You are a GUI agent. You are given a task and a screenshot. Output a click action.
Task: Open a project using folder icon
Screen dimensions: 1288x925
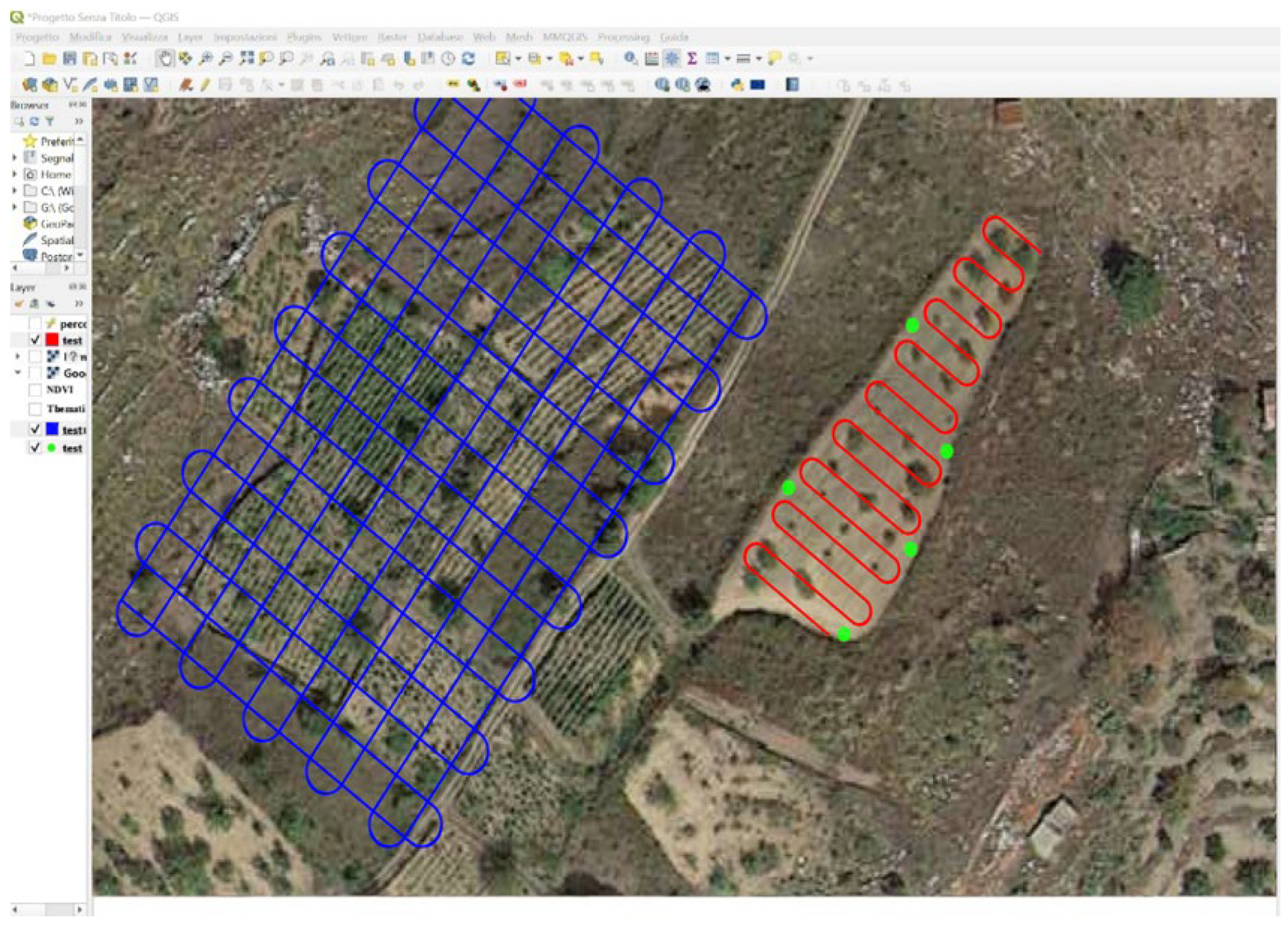(49, 59)
